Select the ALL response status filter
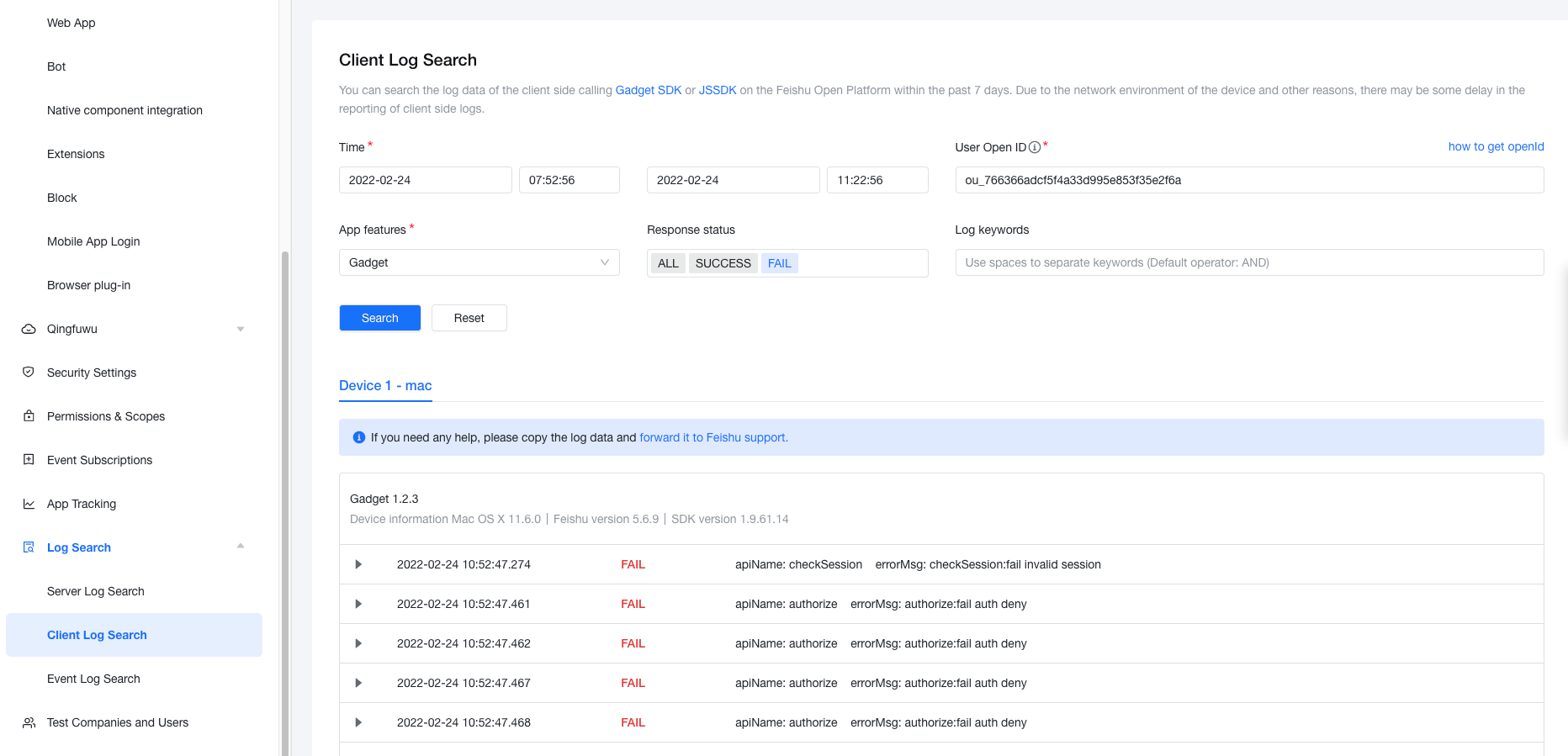Image resolution: width=1568 pixels, height=756 pixels. [668, 263]
